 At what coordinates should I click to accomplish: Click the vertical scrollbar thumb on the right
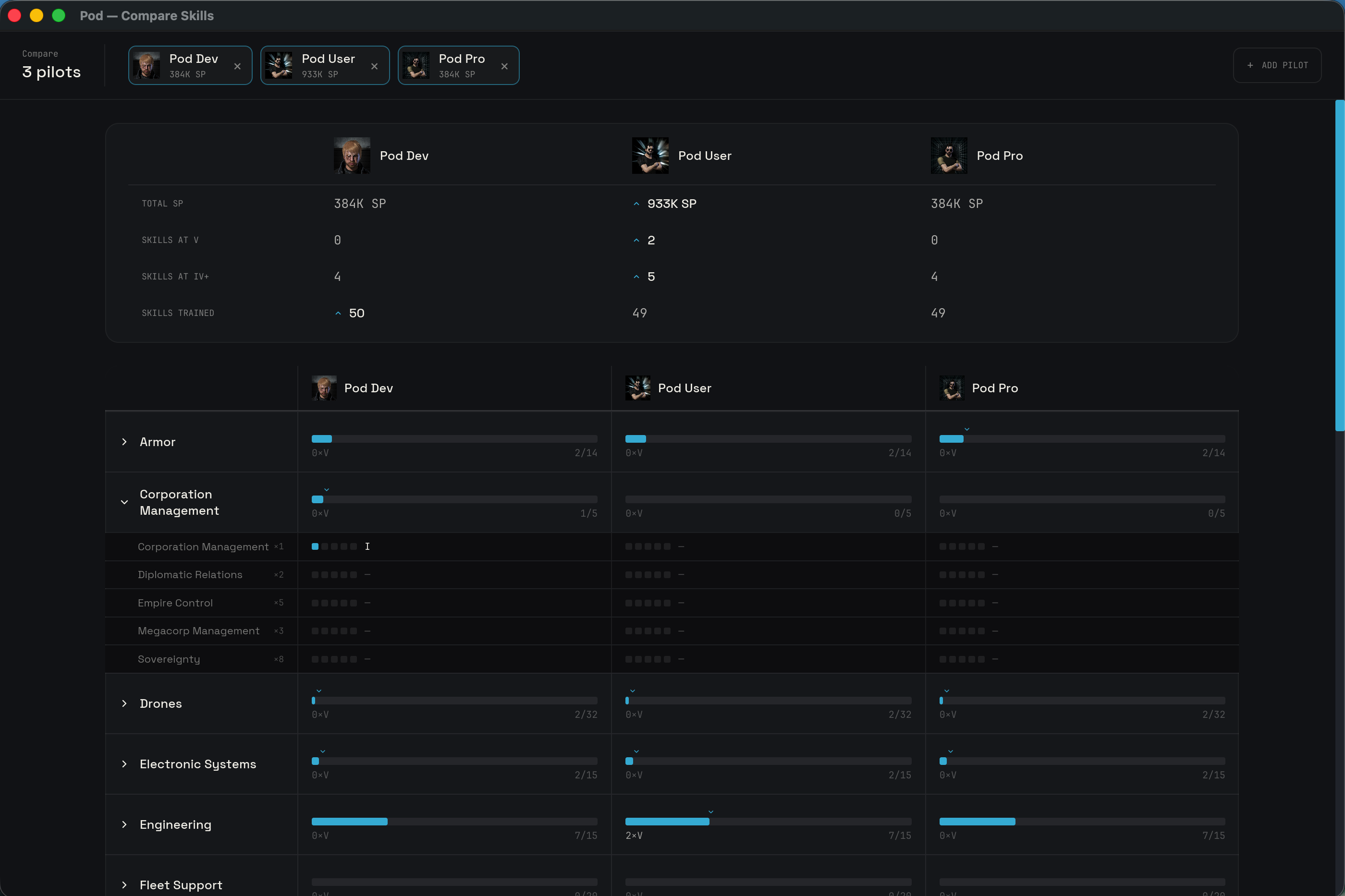[1339, 266]
